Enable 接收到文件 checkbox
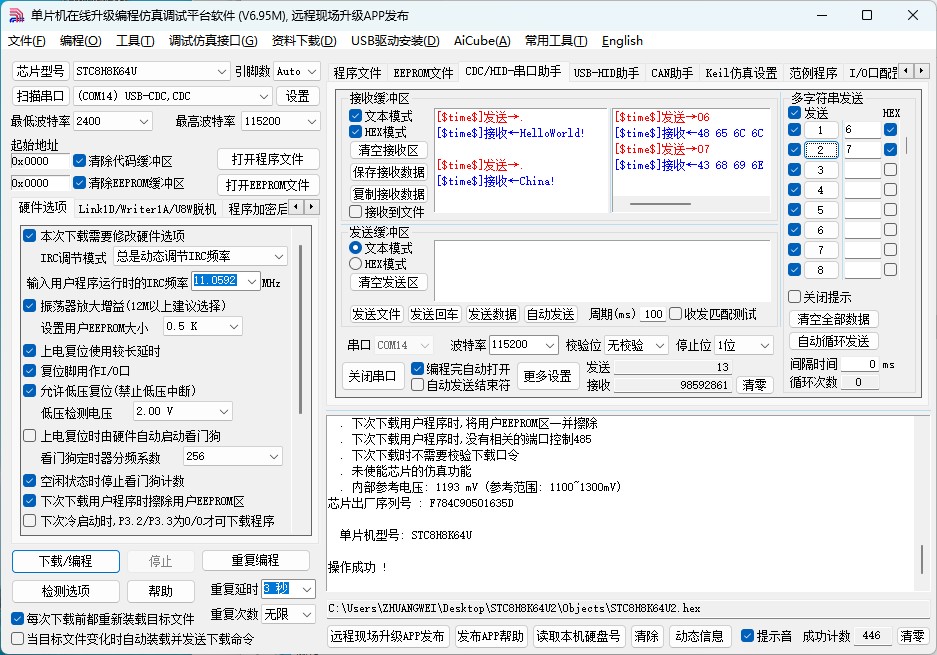Viewport: 937px width, 655px height. tap(356, 212)
